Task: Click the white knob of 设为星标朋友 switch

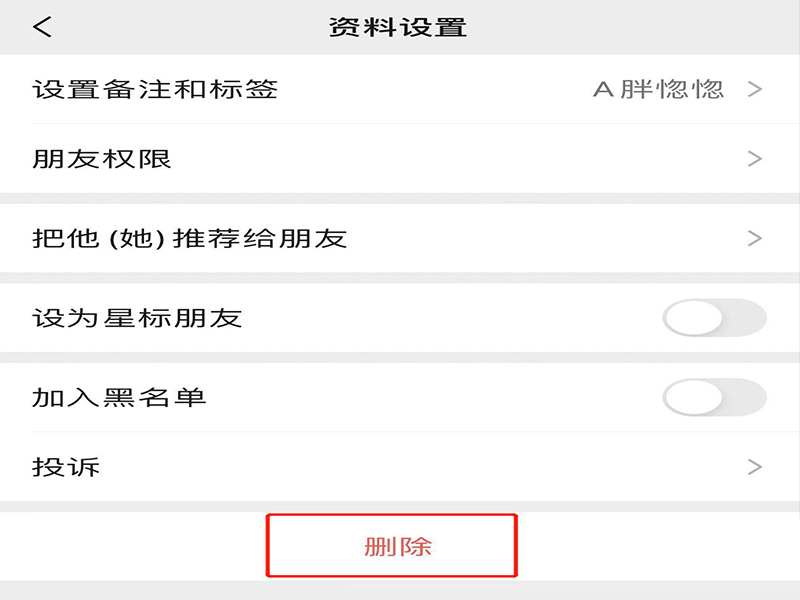Action: pos(694,319)
